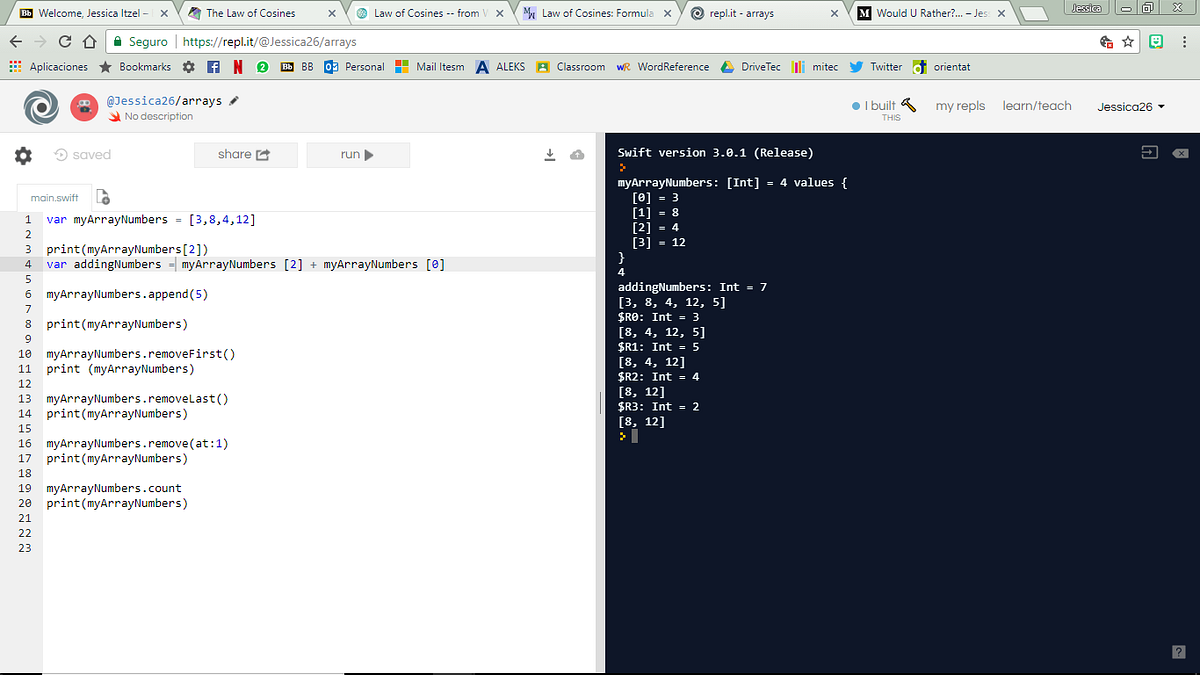
Task: Switch to the main.swift tab
Action: pos(54,198)
